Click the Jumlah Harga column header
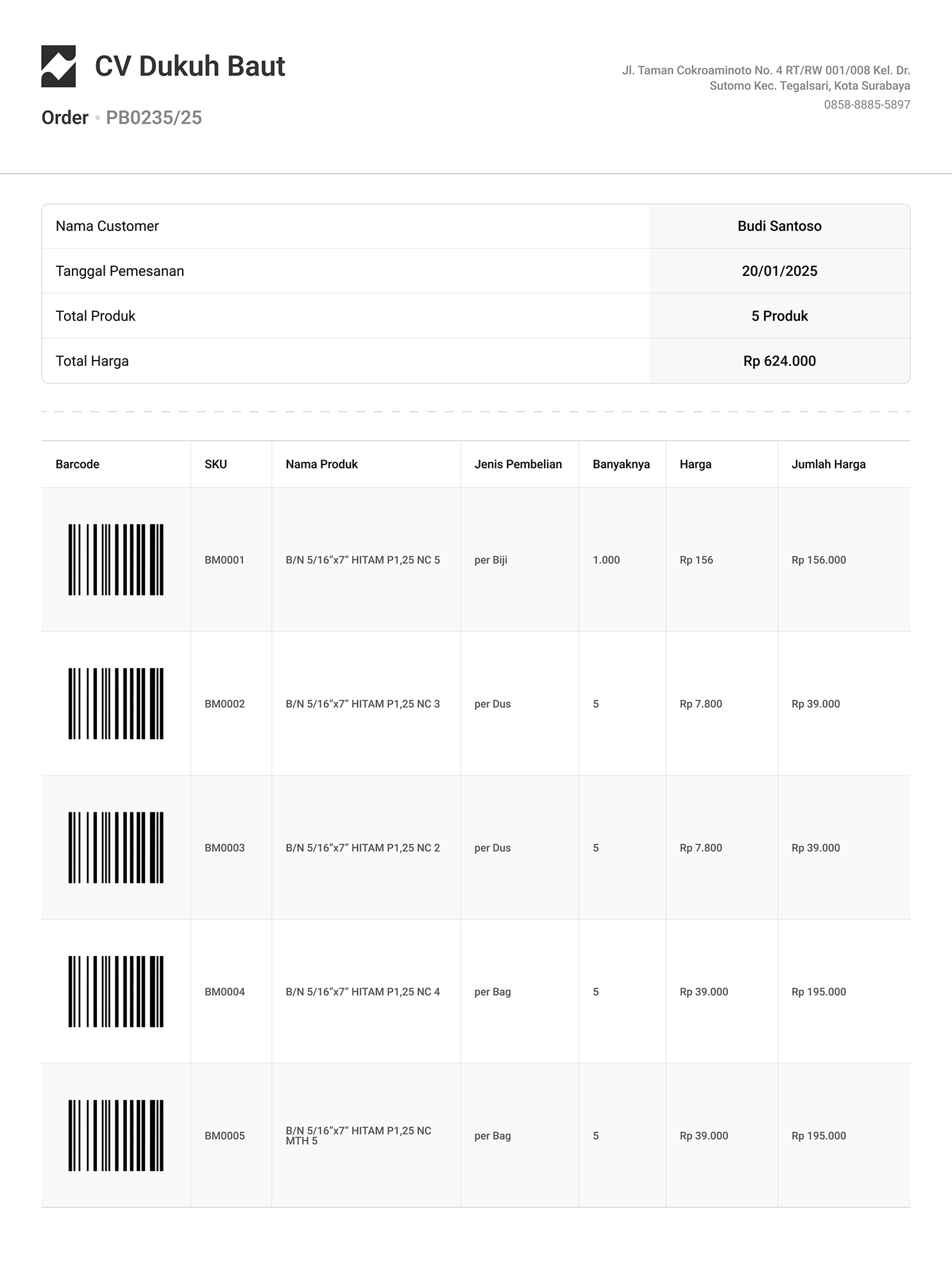 [828, 464]
